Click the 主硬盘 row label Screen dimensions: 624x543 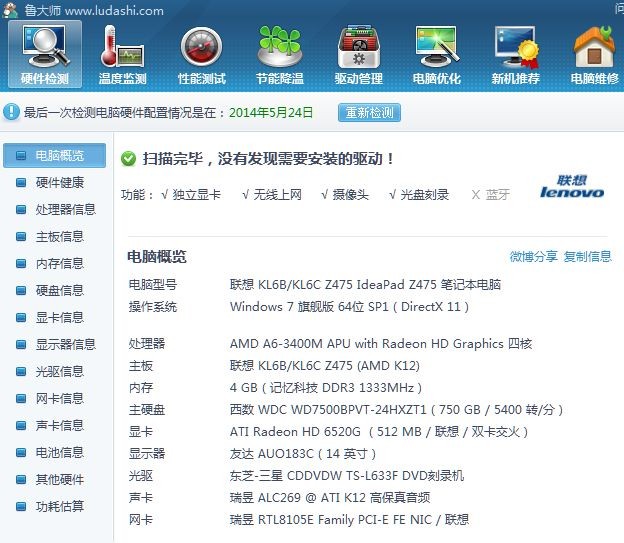point(147,409)
